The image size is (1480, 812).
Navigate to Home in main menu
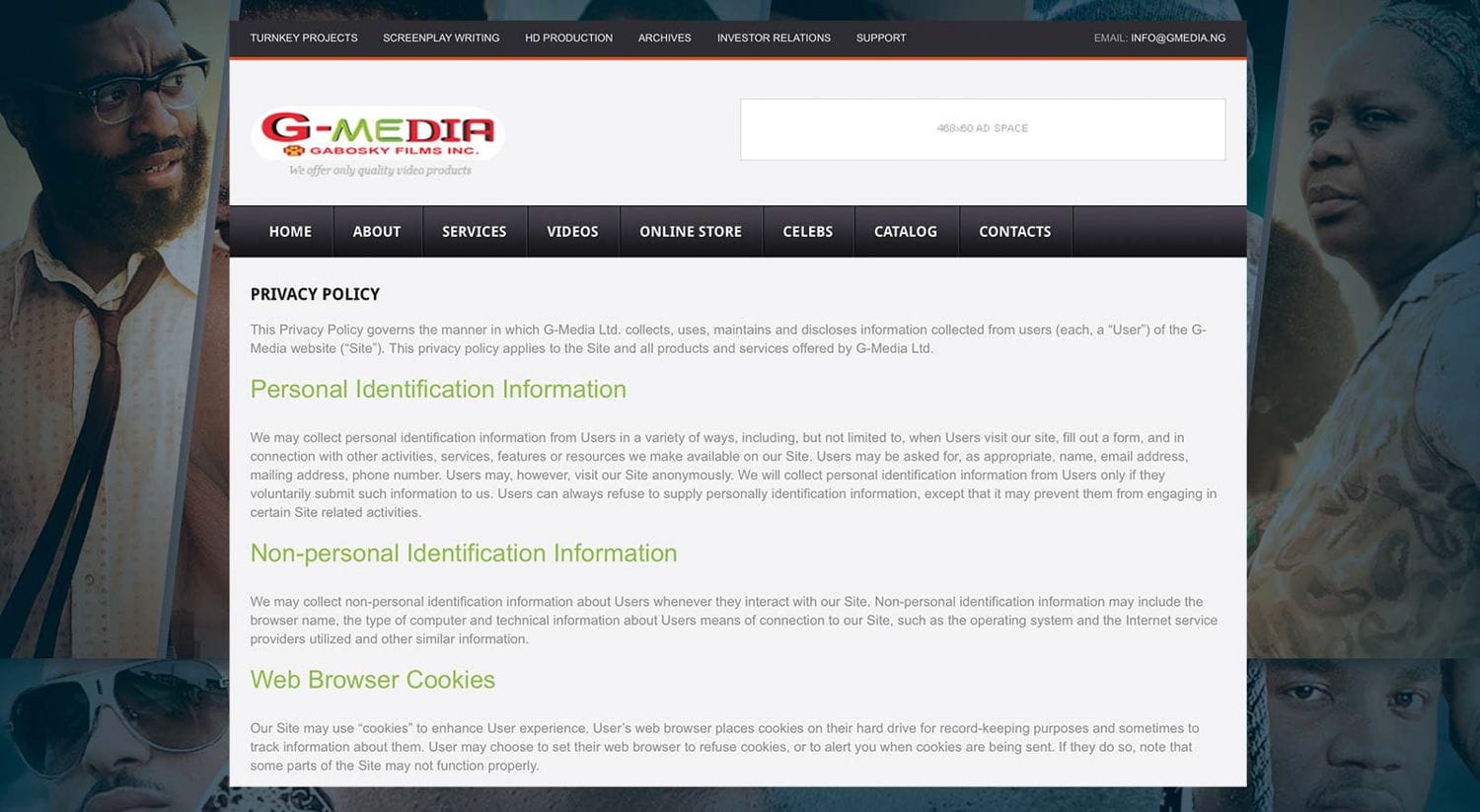pyautogui.click(x=290, y=232)
